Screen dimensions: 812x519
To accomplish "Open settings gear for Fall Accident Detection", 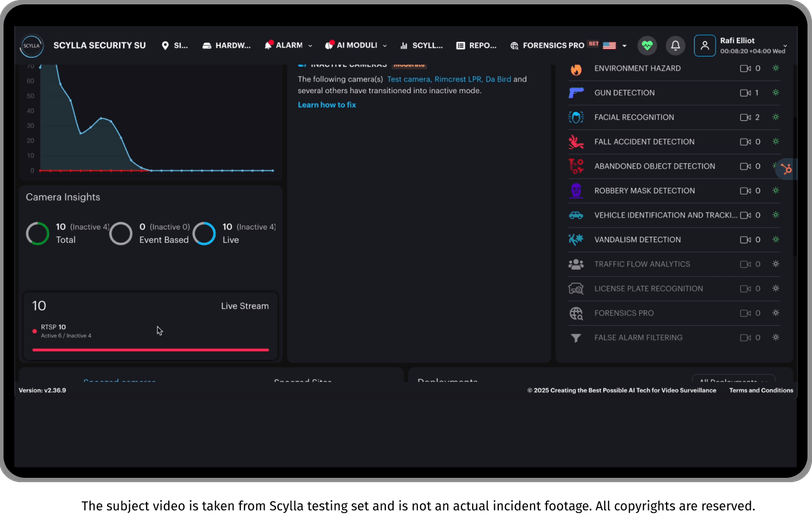I will coord(775,141).
